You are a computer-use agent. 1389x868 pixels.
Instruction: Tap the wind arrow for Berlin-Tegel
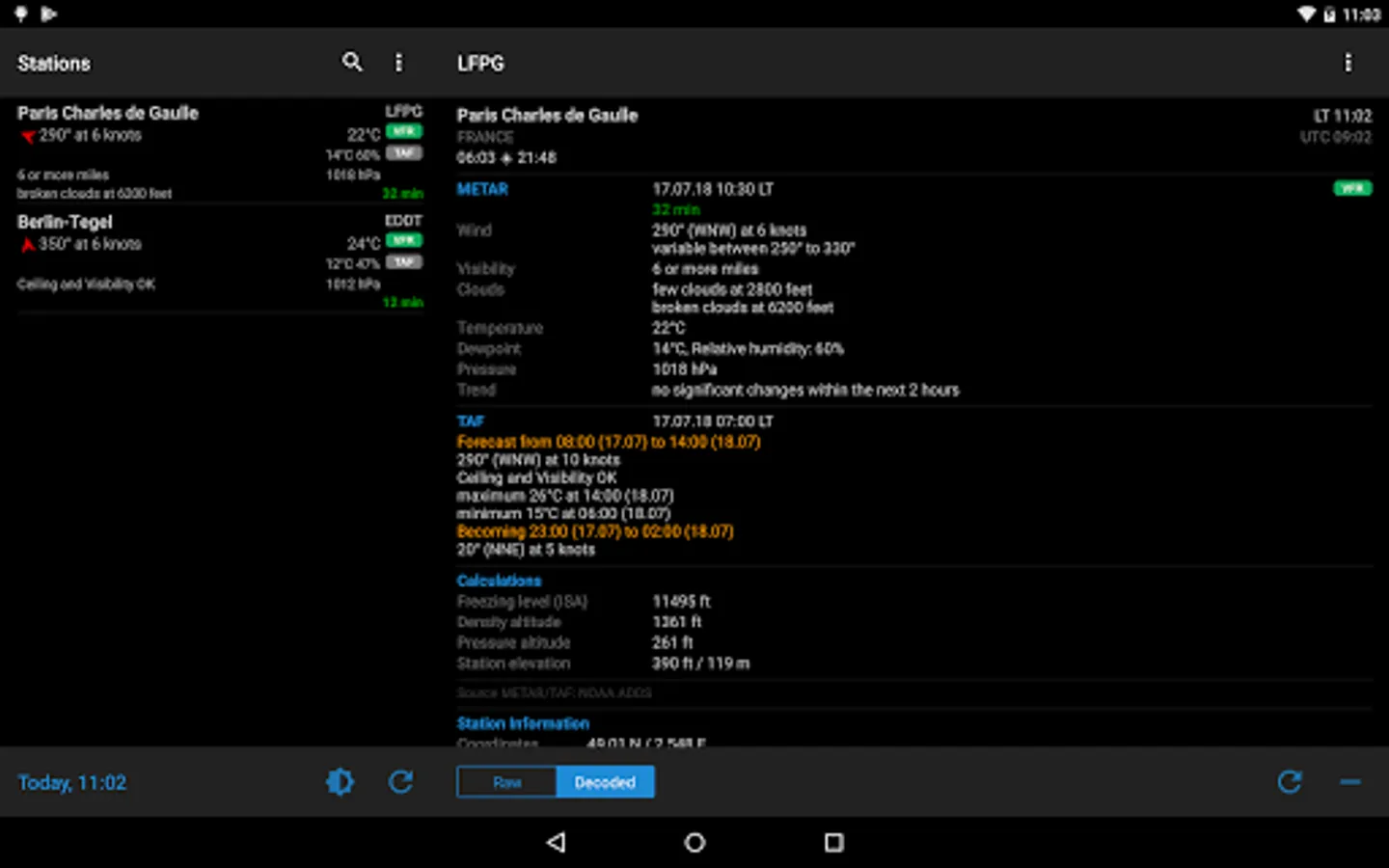(x=28, y=244)
